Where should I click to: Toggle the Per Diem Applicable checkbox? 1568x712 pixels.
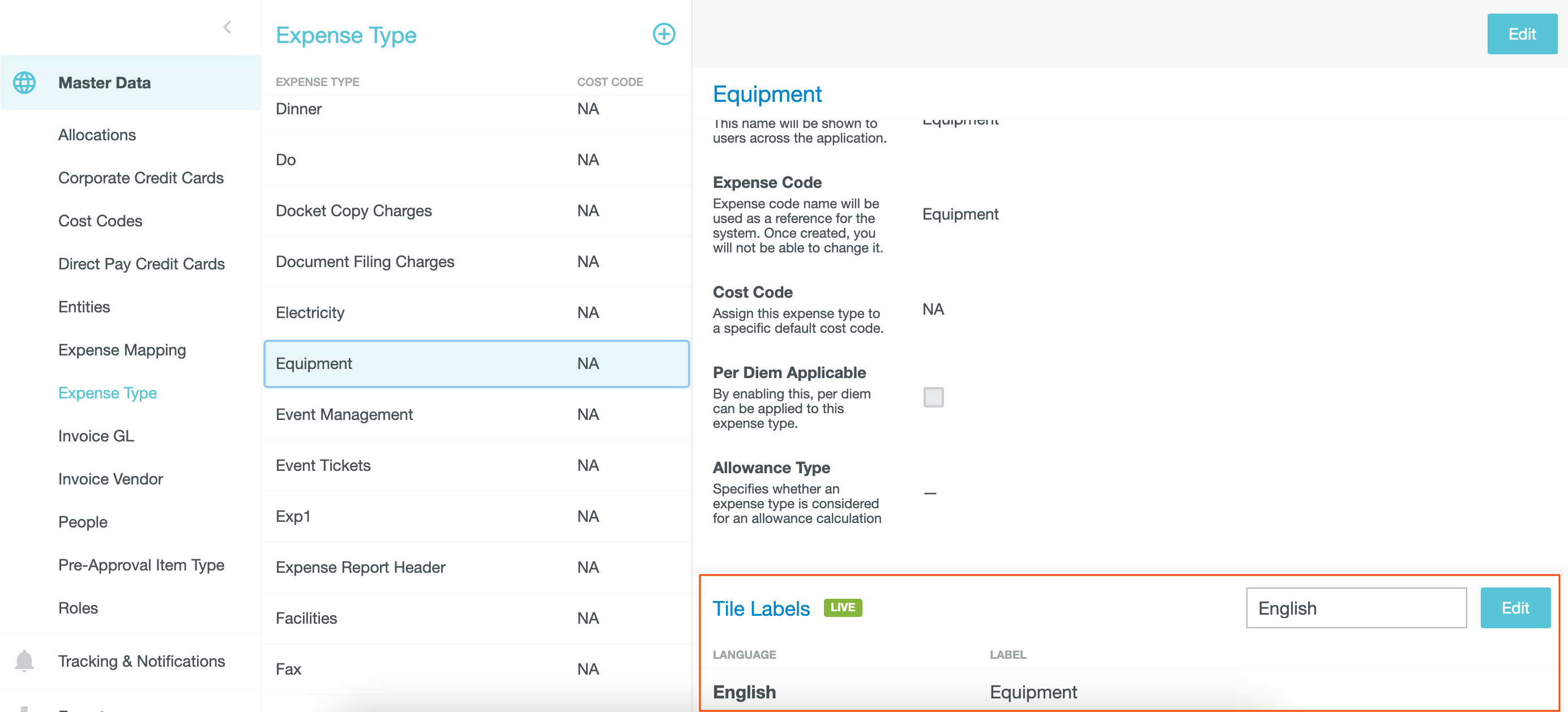click(x=933, y=397)
